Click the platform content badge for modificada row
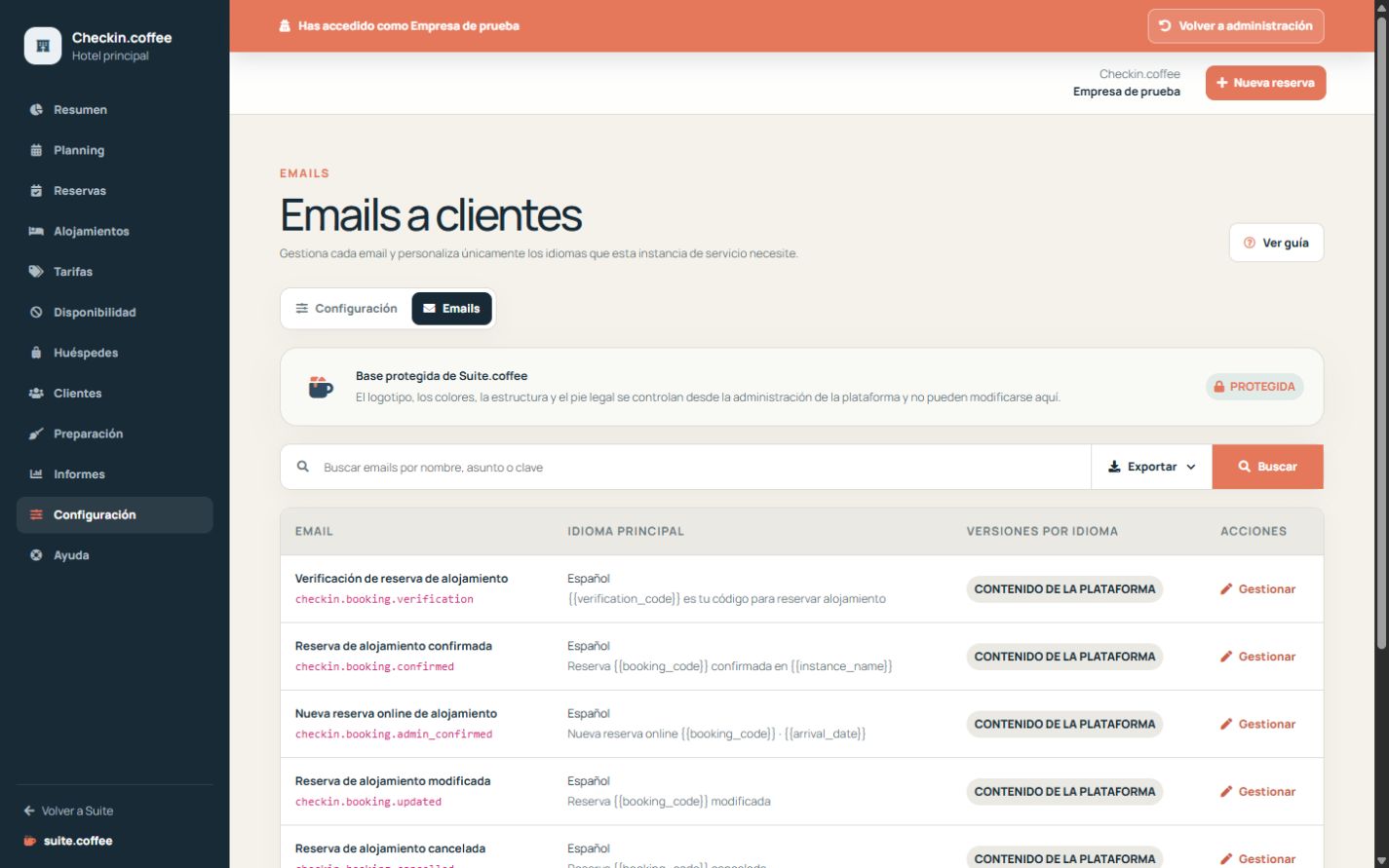 point(1064,792)
